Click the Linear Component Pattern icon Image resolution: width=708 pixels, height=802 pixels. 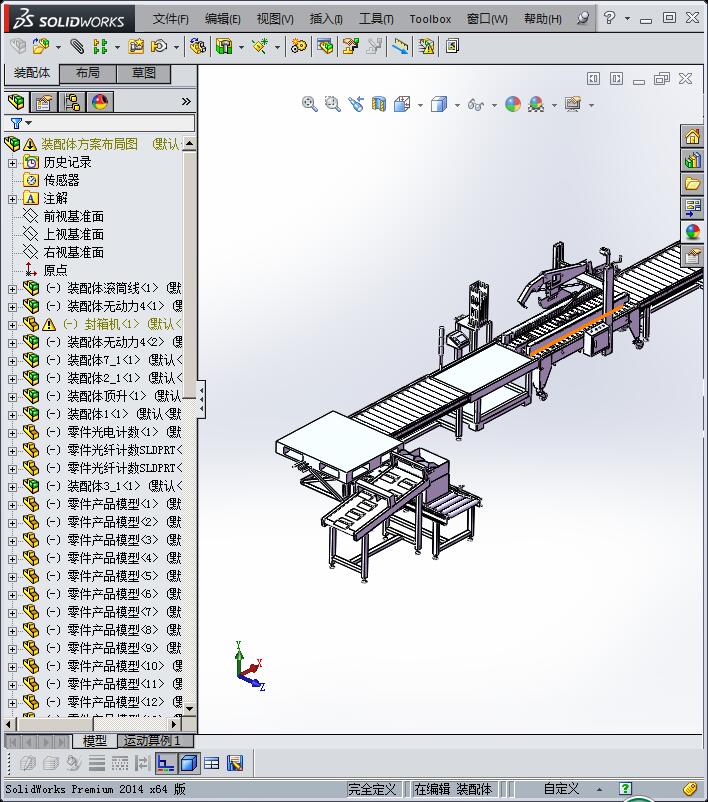click(100, 47)
